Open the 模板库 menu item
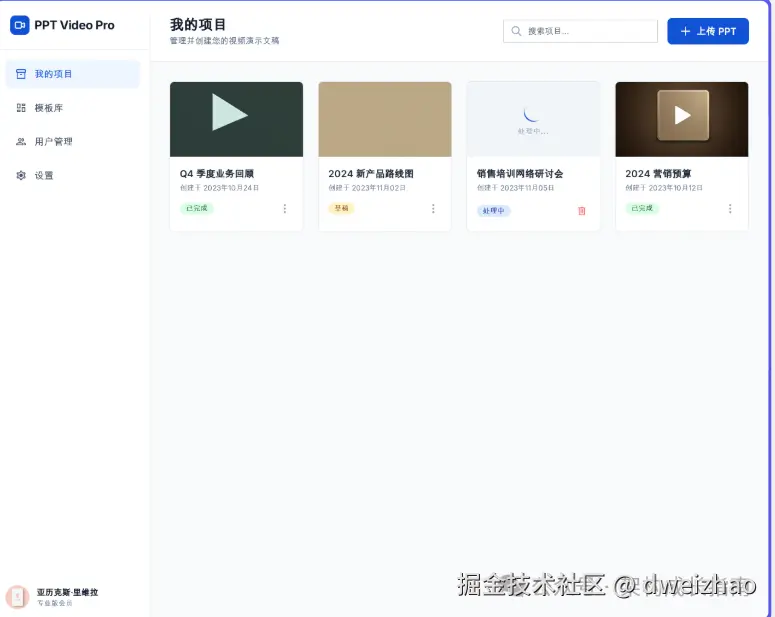The height and width of the screenshot is (617, 775). 49,108
